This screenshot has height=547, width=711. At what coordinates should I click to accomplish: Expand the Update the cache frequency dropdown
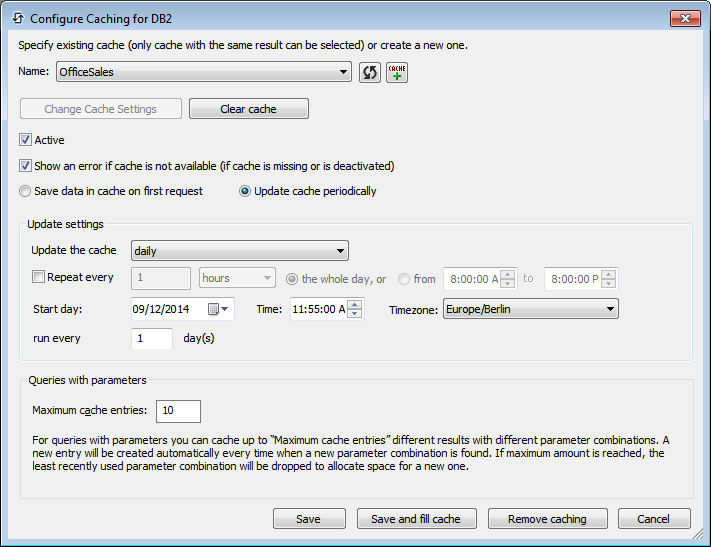pyautogui.click(x=341, y=251)
